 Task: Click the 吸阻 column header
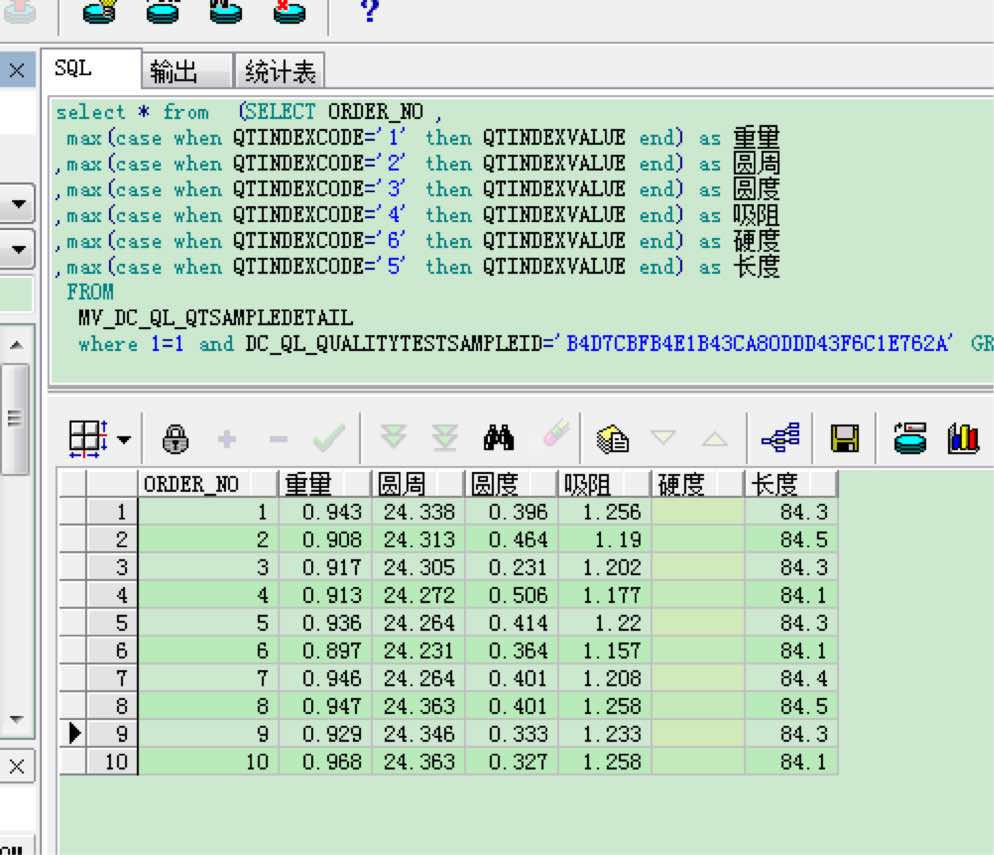click(x=604, y=484)
